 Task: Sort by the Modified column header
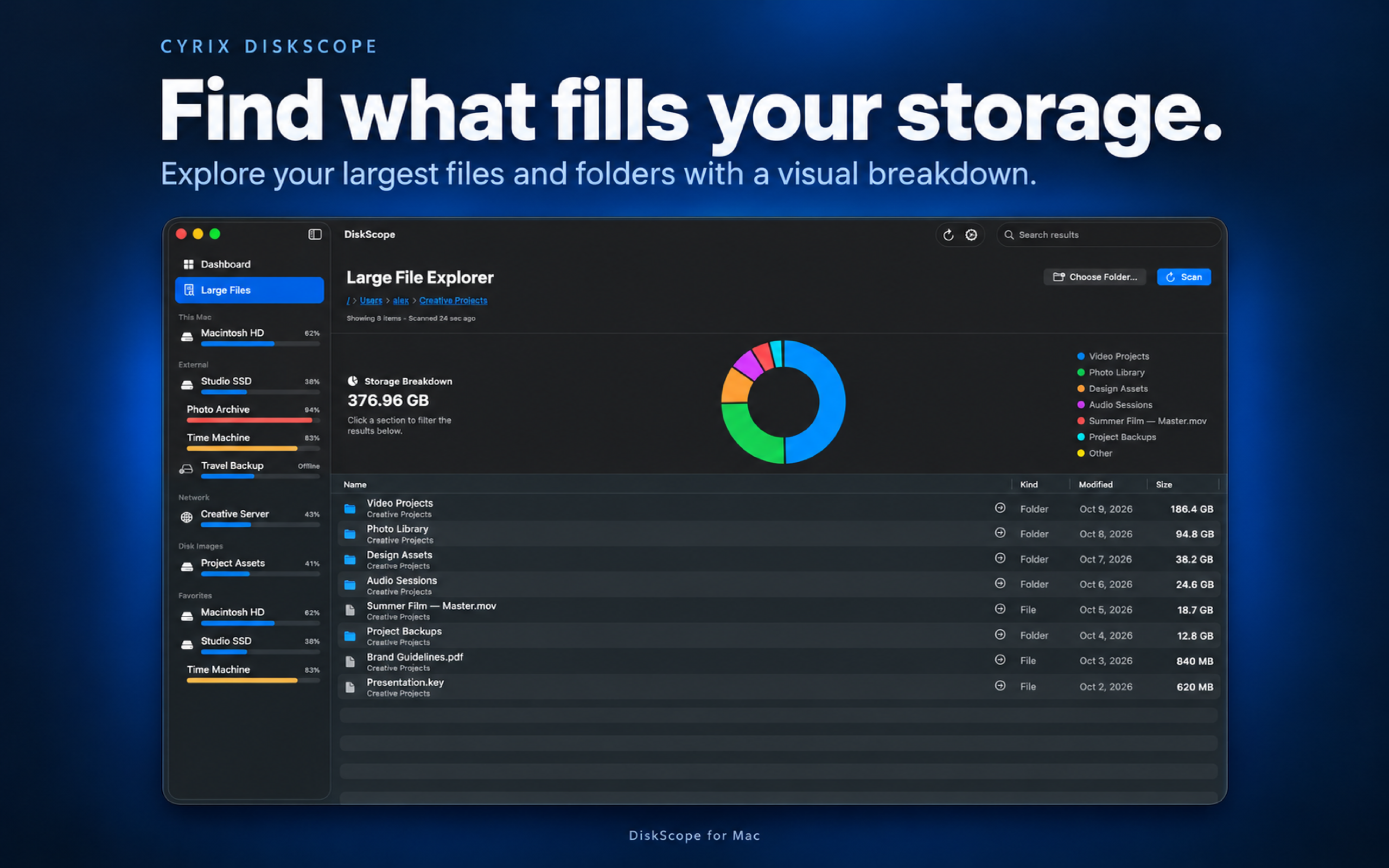pos(1095,484)
